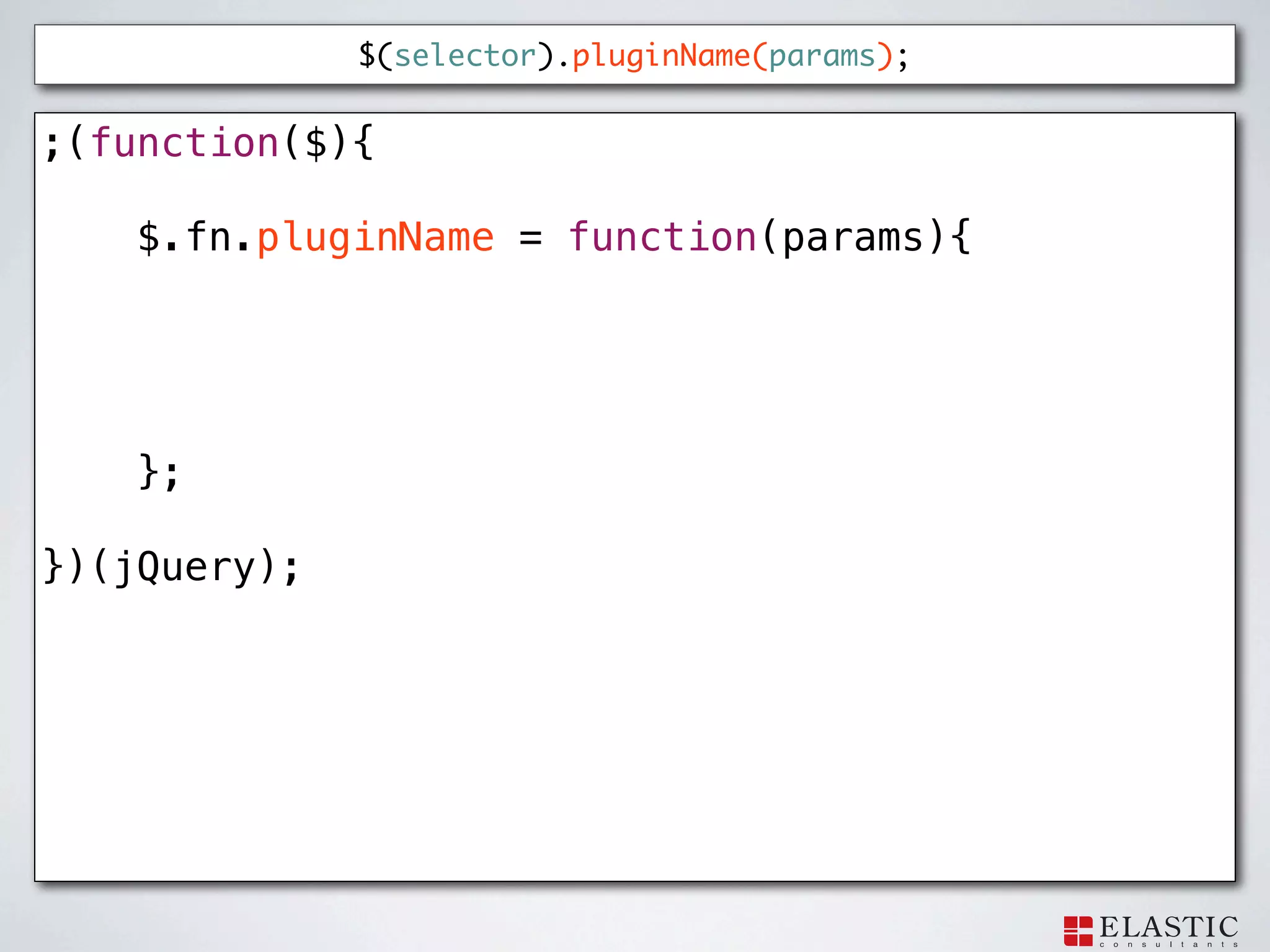Click the '$.fn.pluginName = function(params){' line
This screenshot has height=952, width=1270.
[554, 237]
